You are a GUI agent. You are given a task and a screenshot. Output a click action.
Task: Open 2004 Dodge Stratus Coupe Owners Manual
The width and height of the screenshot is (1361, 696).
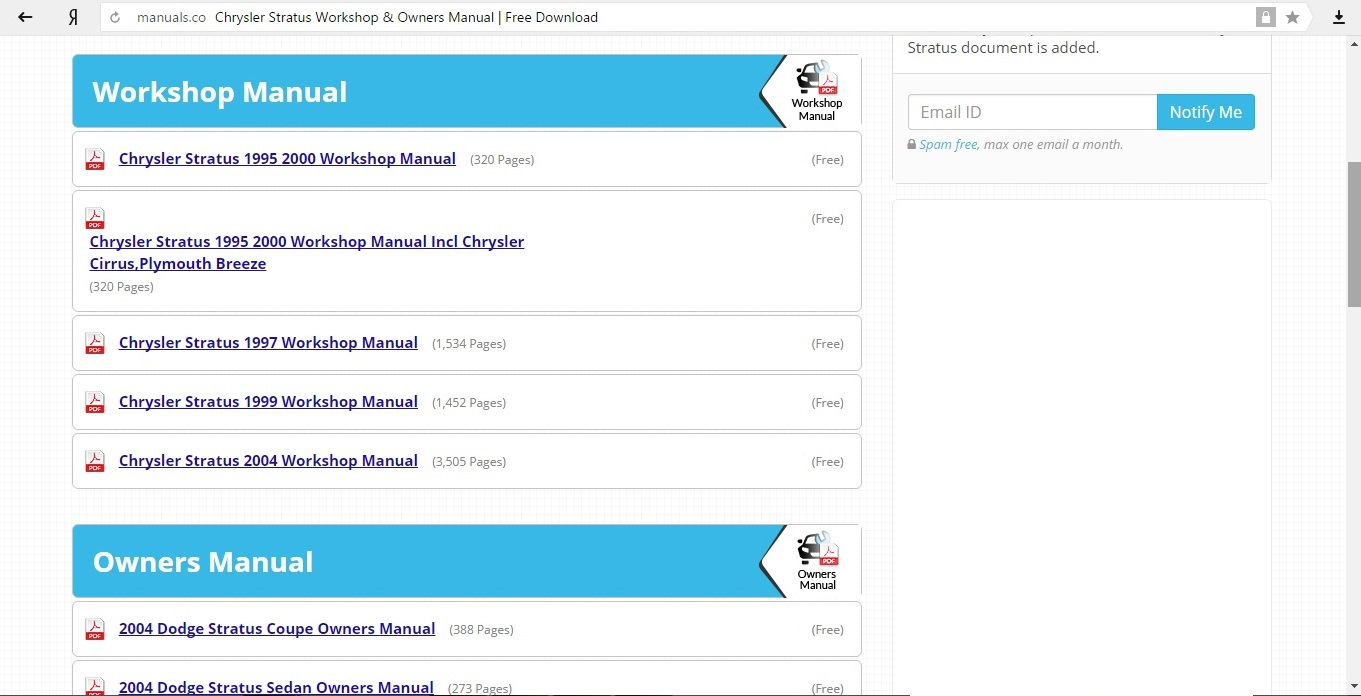[x=277, y=628]
